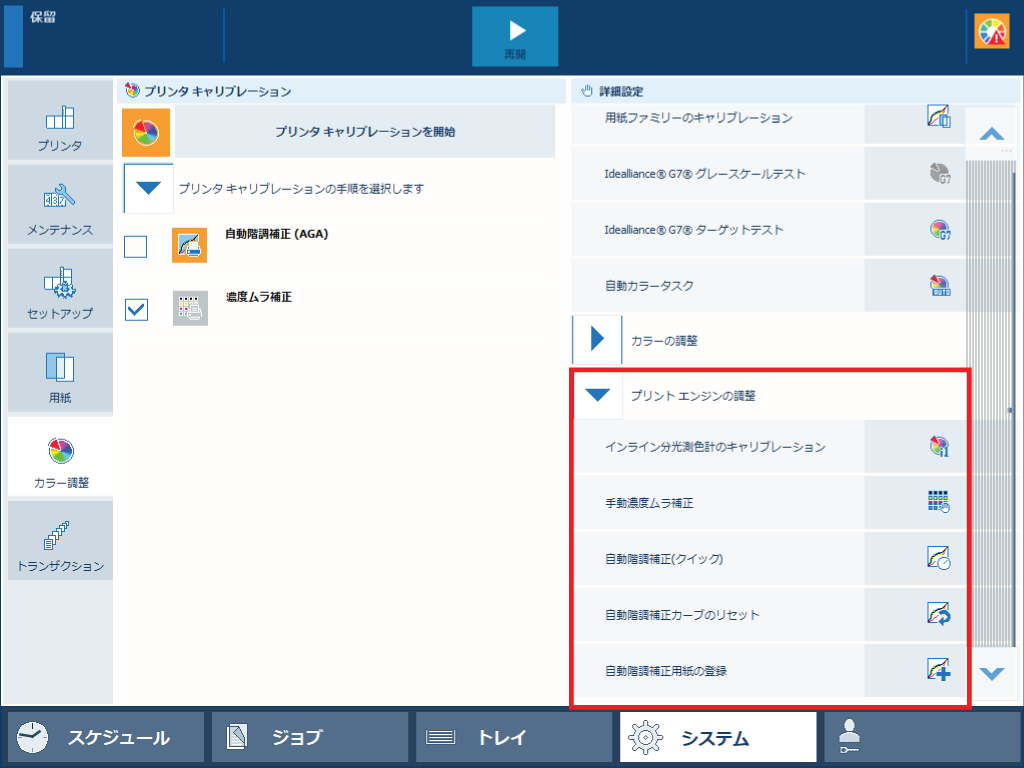Click the 保留 status label at top left
Screen dimensions: 1024x768
tap(43, 18)
